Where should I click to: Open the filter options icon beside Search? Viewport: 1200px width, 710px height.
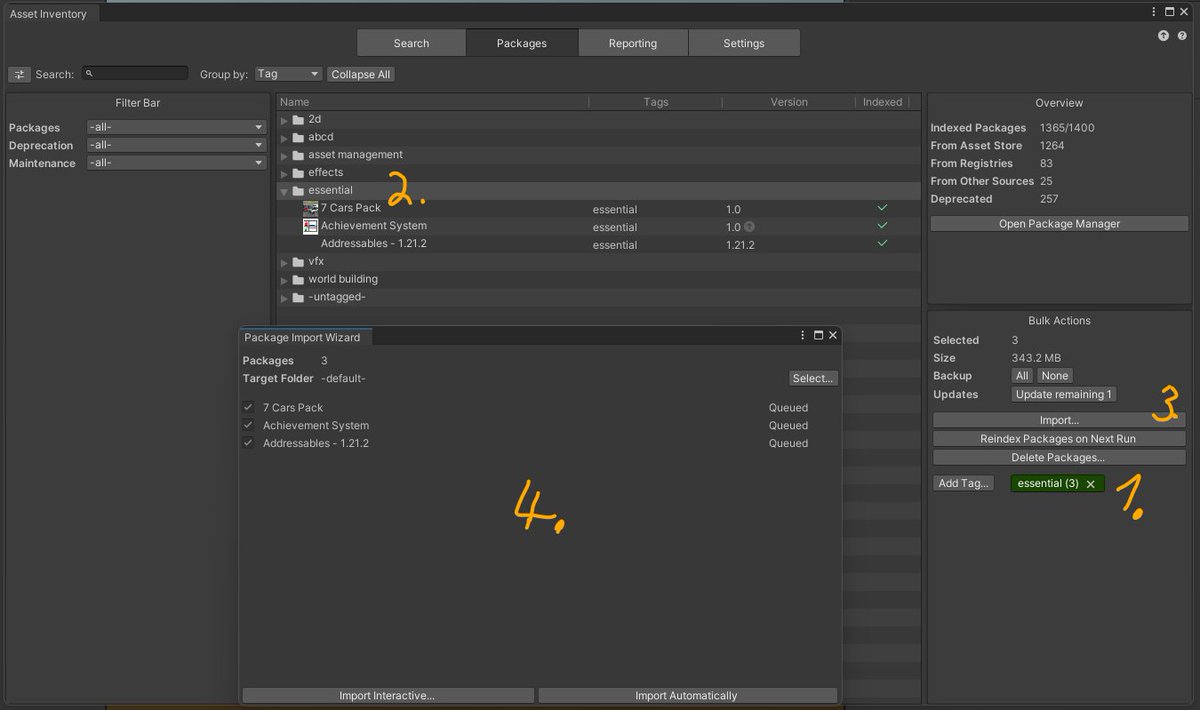[19, 72]
